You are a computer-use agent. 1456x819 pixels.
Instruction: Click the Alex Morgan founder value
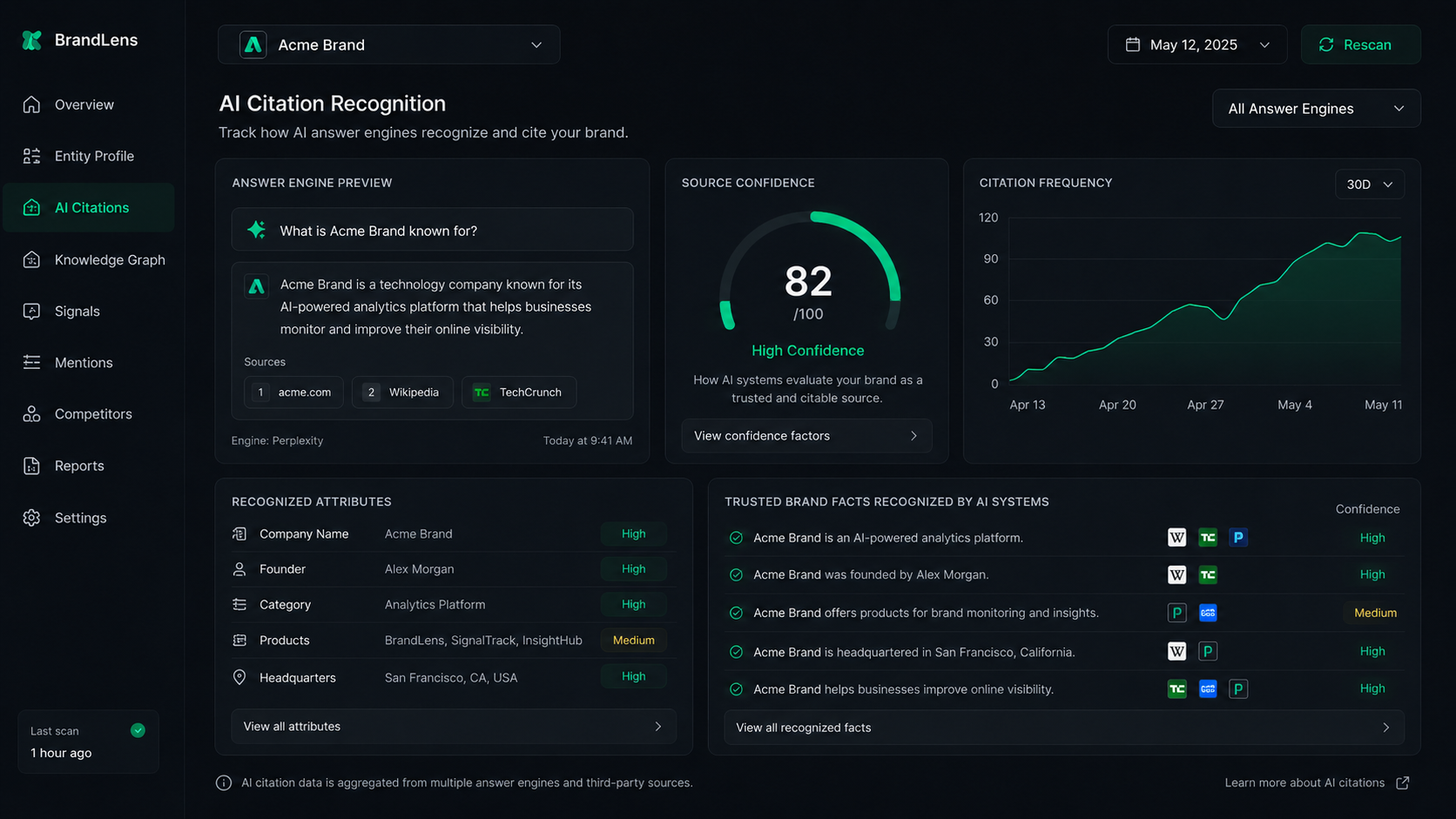419,569
